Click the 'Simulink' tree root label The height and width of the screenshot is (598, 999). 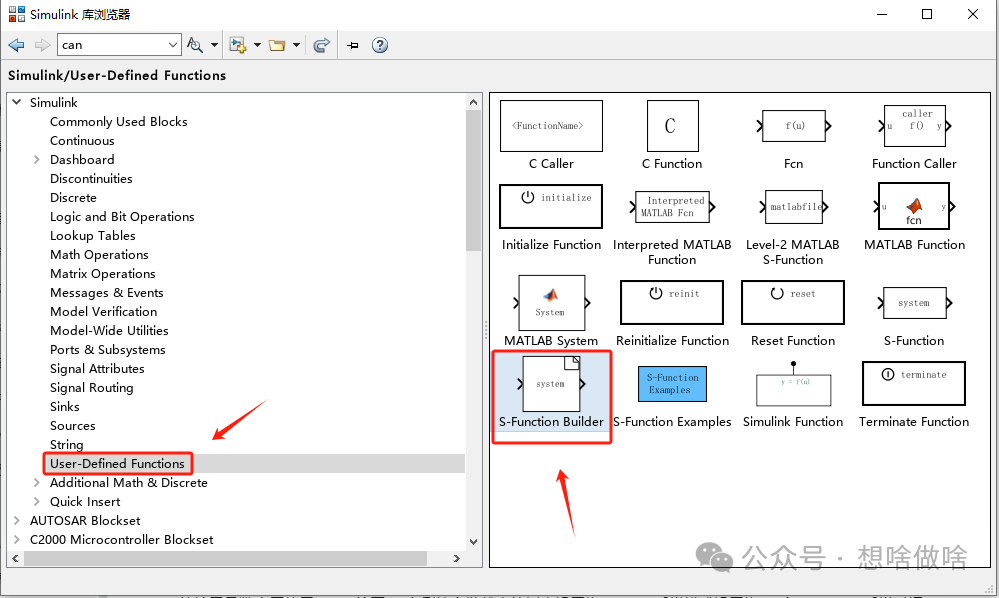(x=54, y=103)
